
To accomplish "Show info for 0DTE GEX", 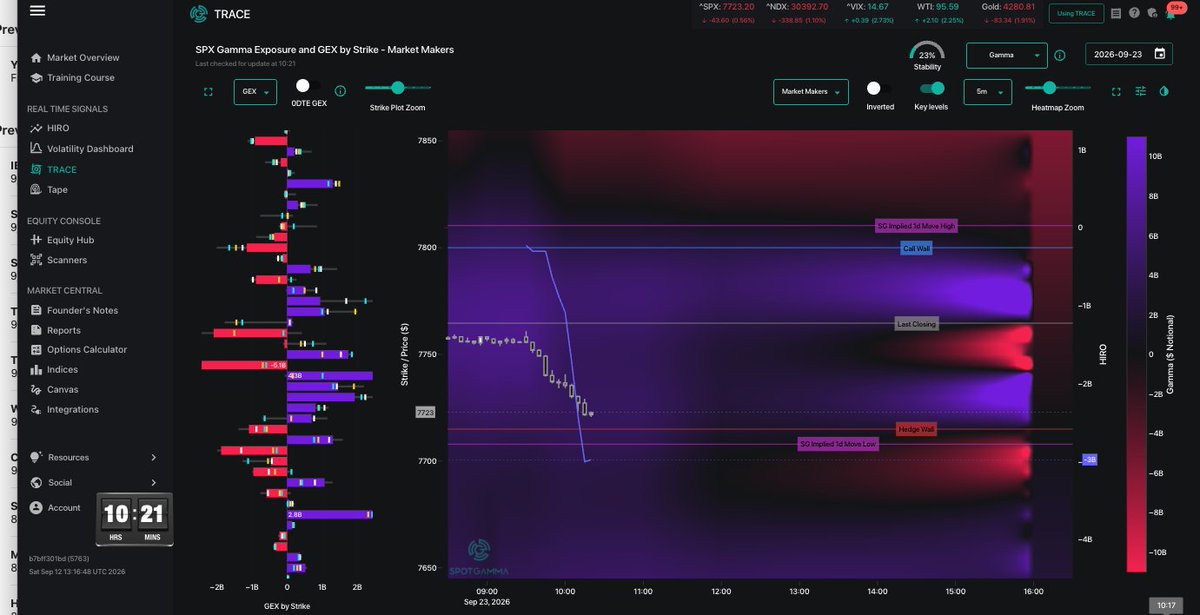I will (340, 91).
